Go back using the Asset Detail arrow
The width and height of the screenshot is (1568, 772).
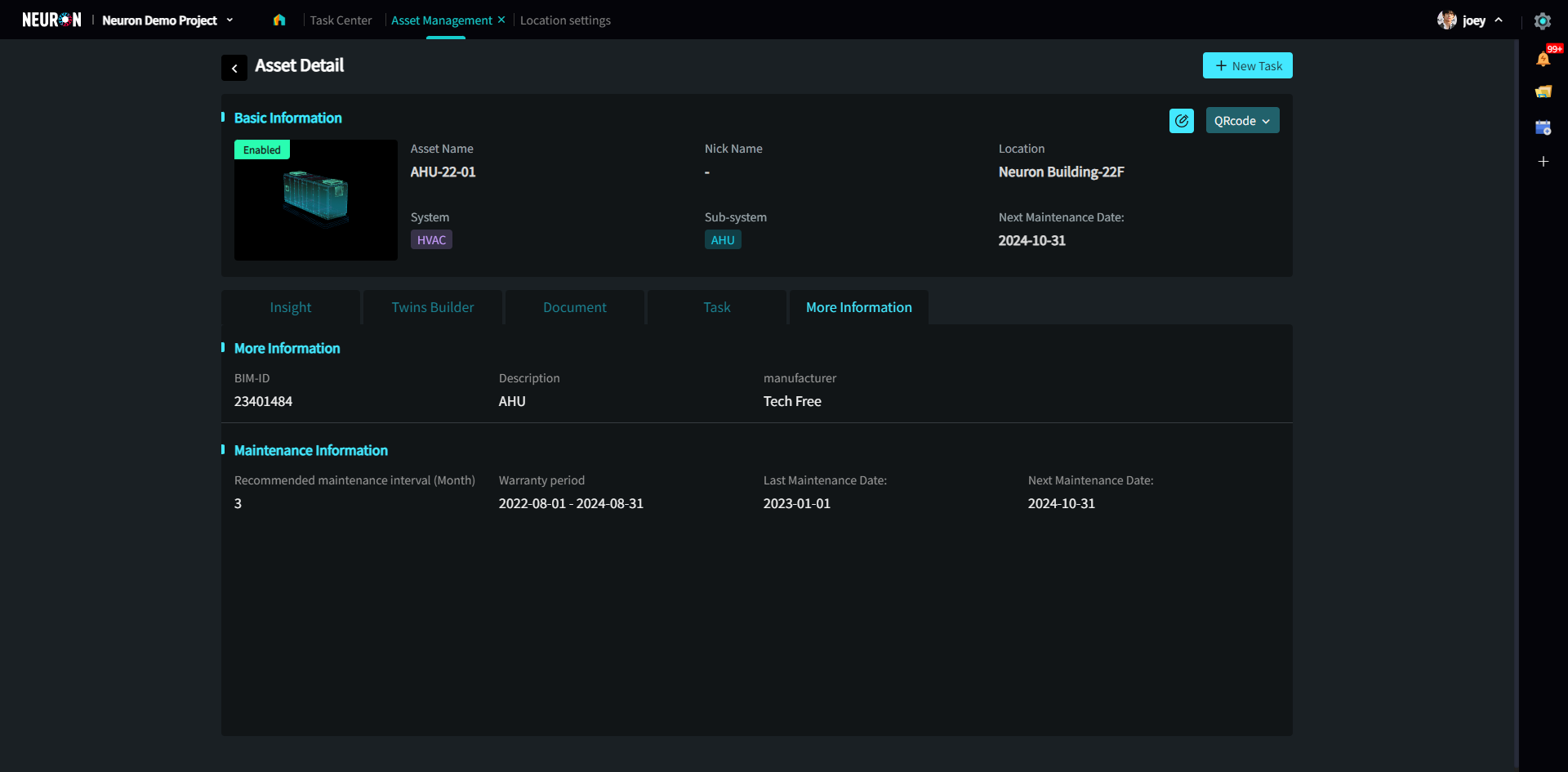point(234,68)
